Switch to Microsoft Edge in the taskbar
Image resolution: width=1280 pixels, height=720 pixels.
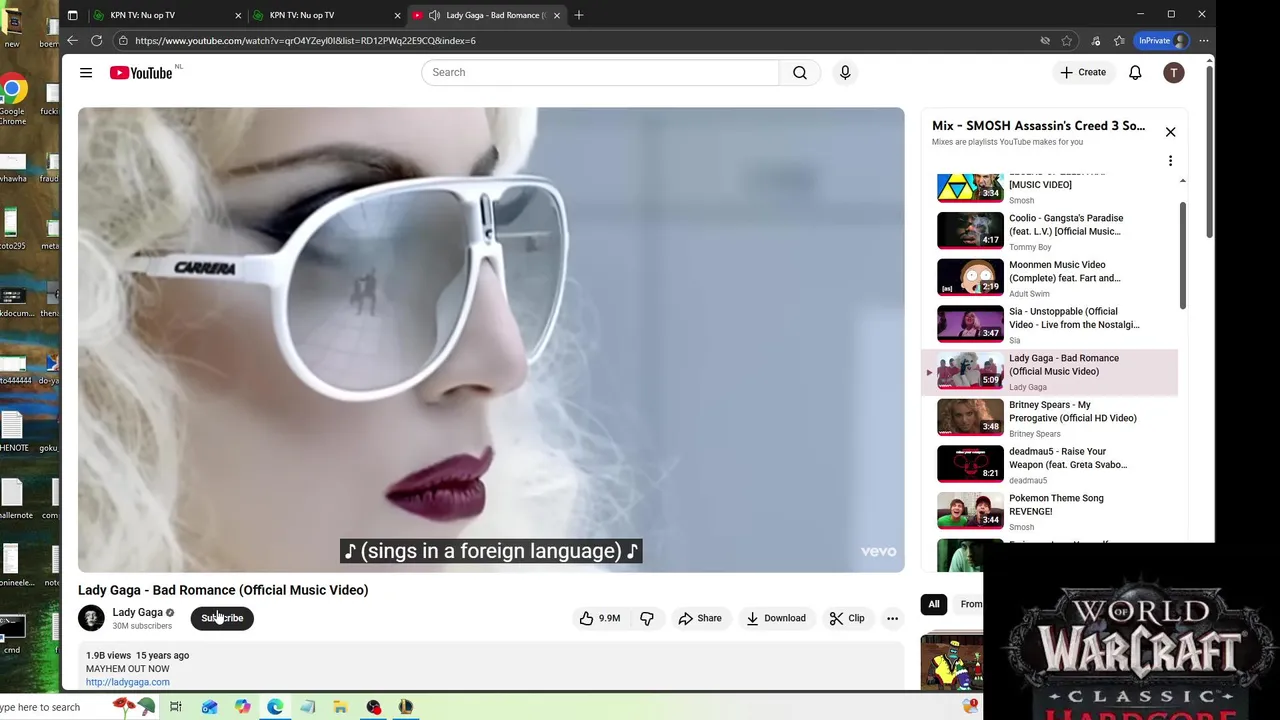click(275, 707)
